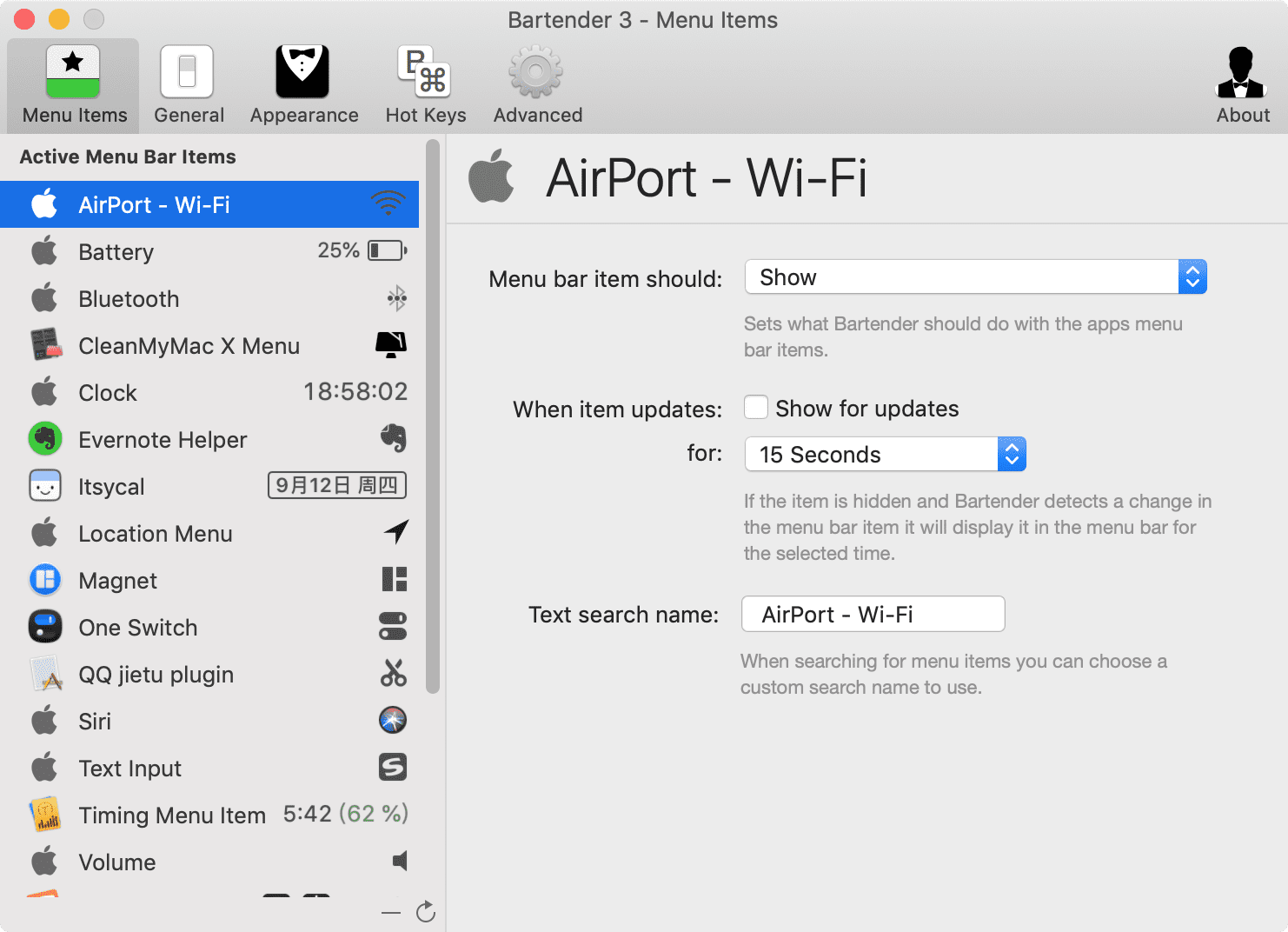The height and width of the screenshot is (932, 1288).
Task: Open the Advanced settings tab
Action: click(537, 85)
